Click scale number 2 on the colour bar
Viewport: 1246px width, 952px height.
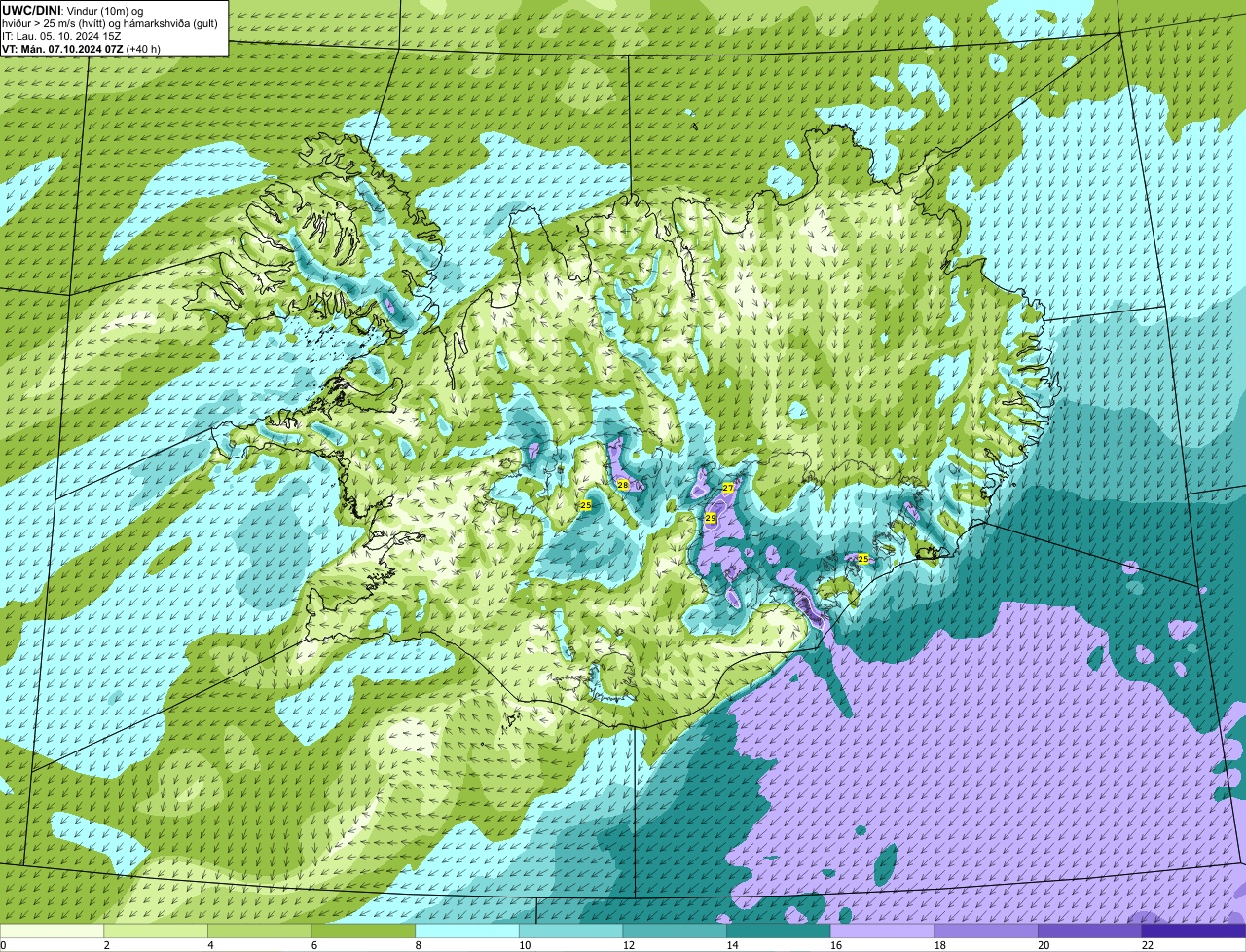click(x=106, y=945)
